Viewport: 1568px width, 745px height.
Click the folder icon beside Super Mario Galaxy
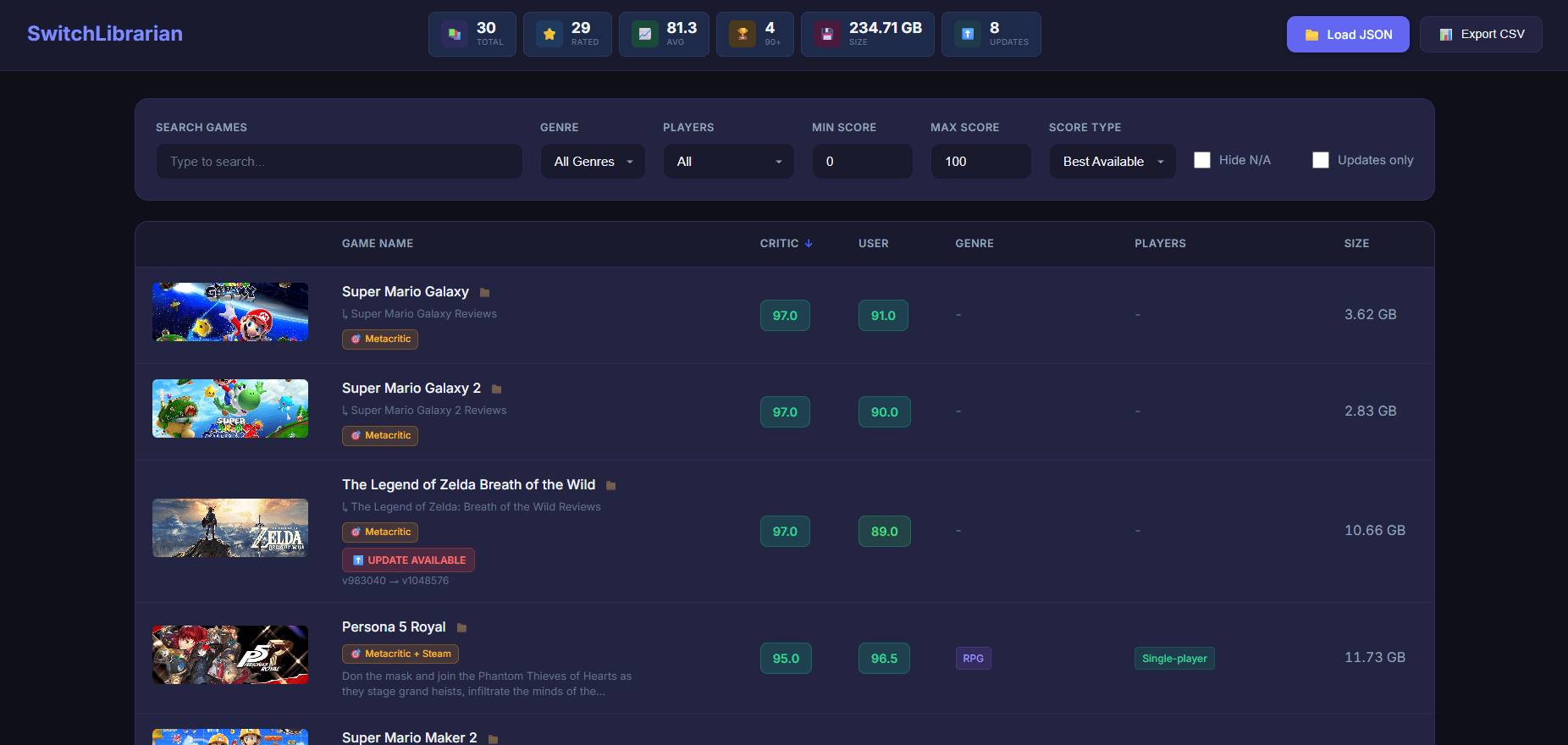[485, 293]
